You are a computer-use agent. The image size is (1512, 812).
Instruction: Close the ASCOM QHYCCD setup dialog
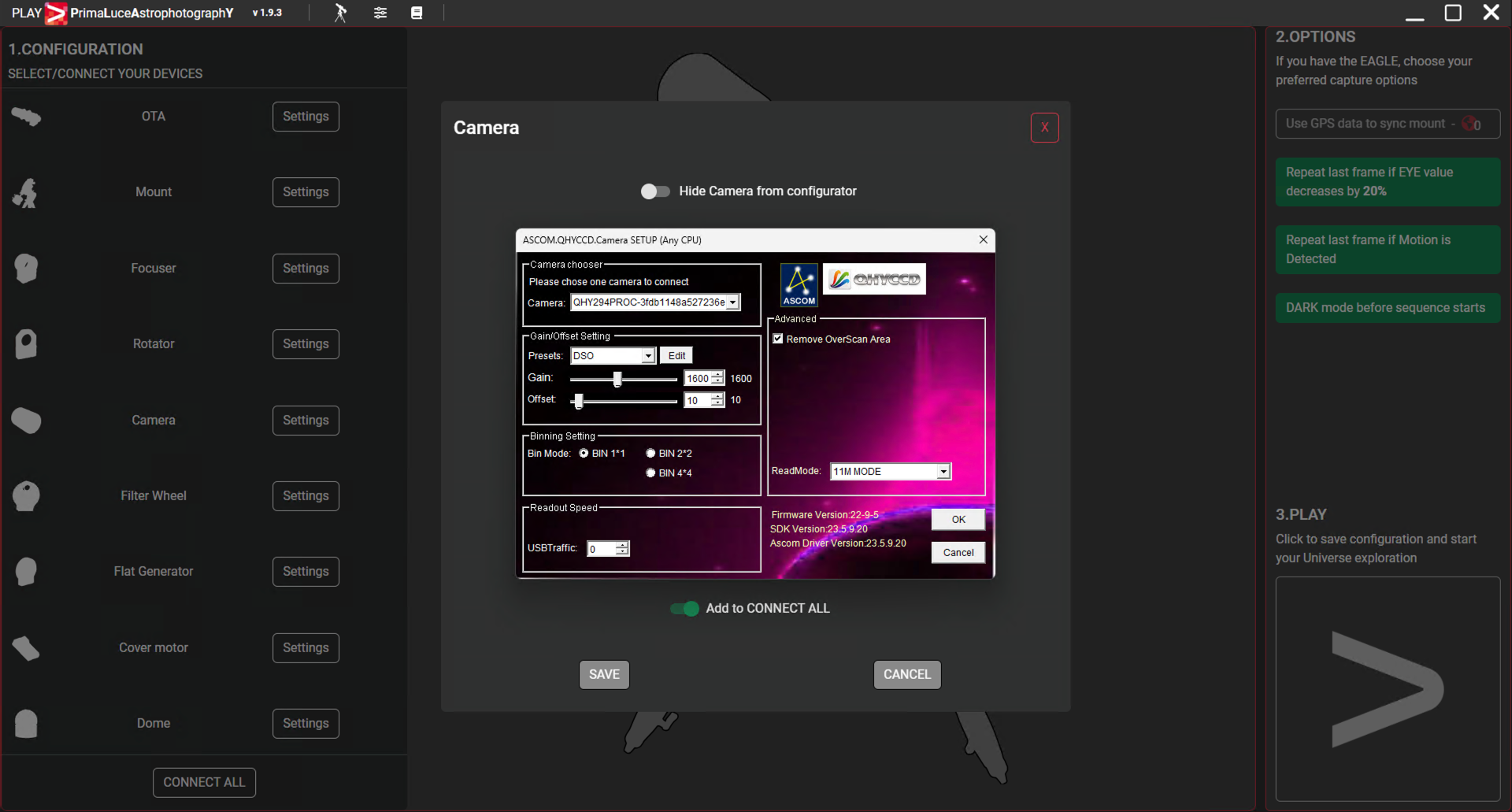pos(984,240)
